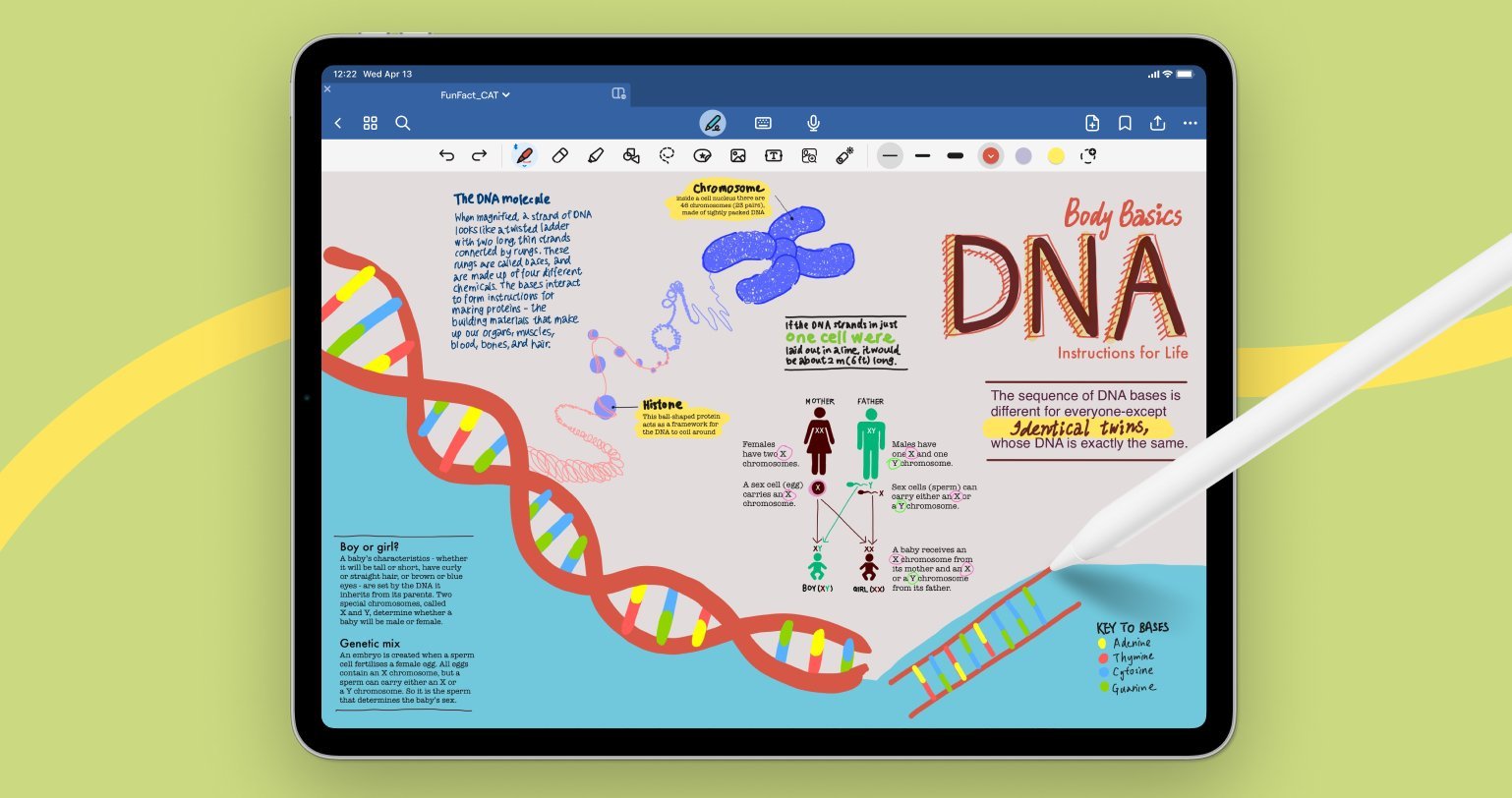Open the photo scan tool
1512x798 pixels.
tap(809, 155)
